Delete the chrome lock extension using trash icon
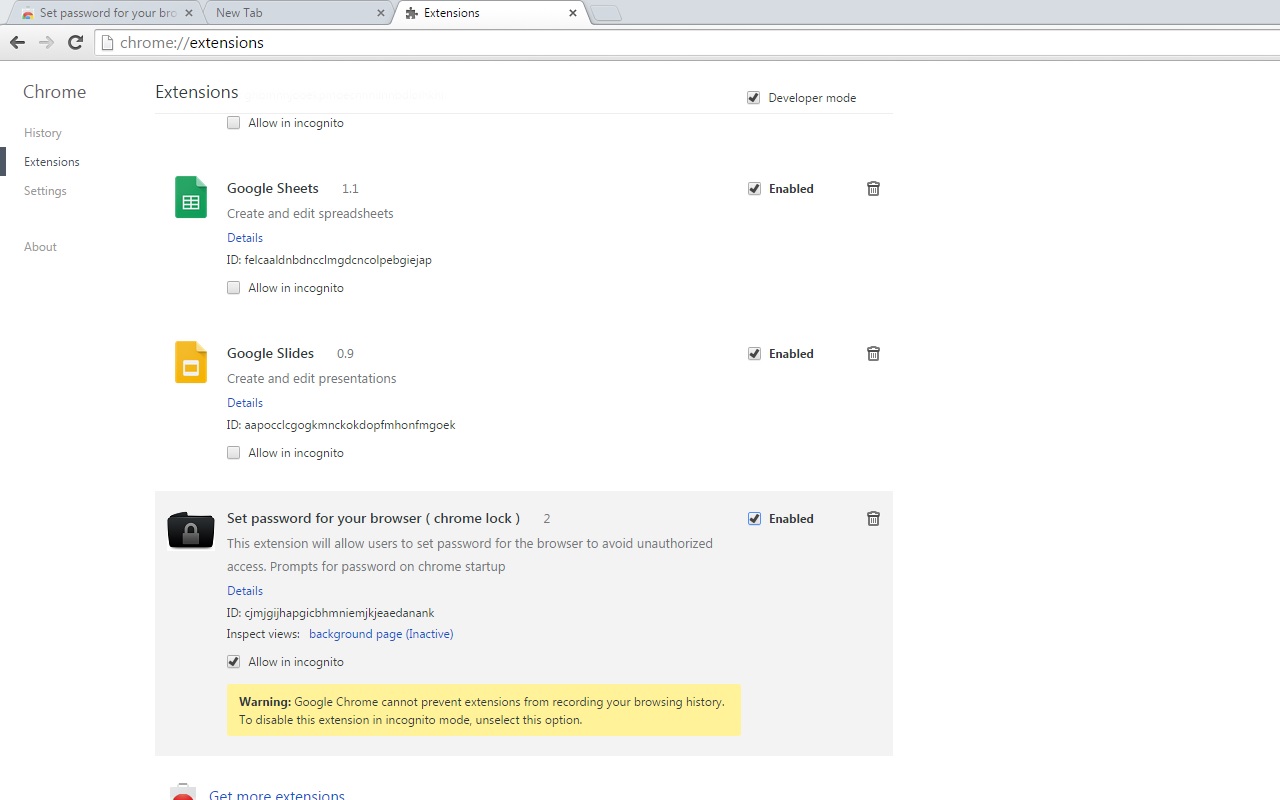Screen dimensions: 1280x800 [872, 518]
